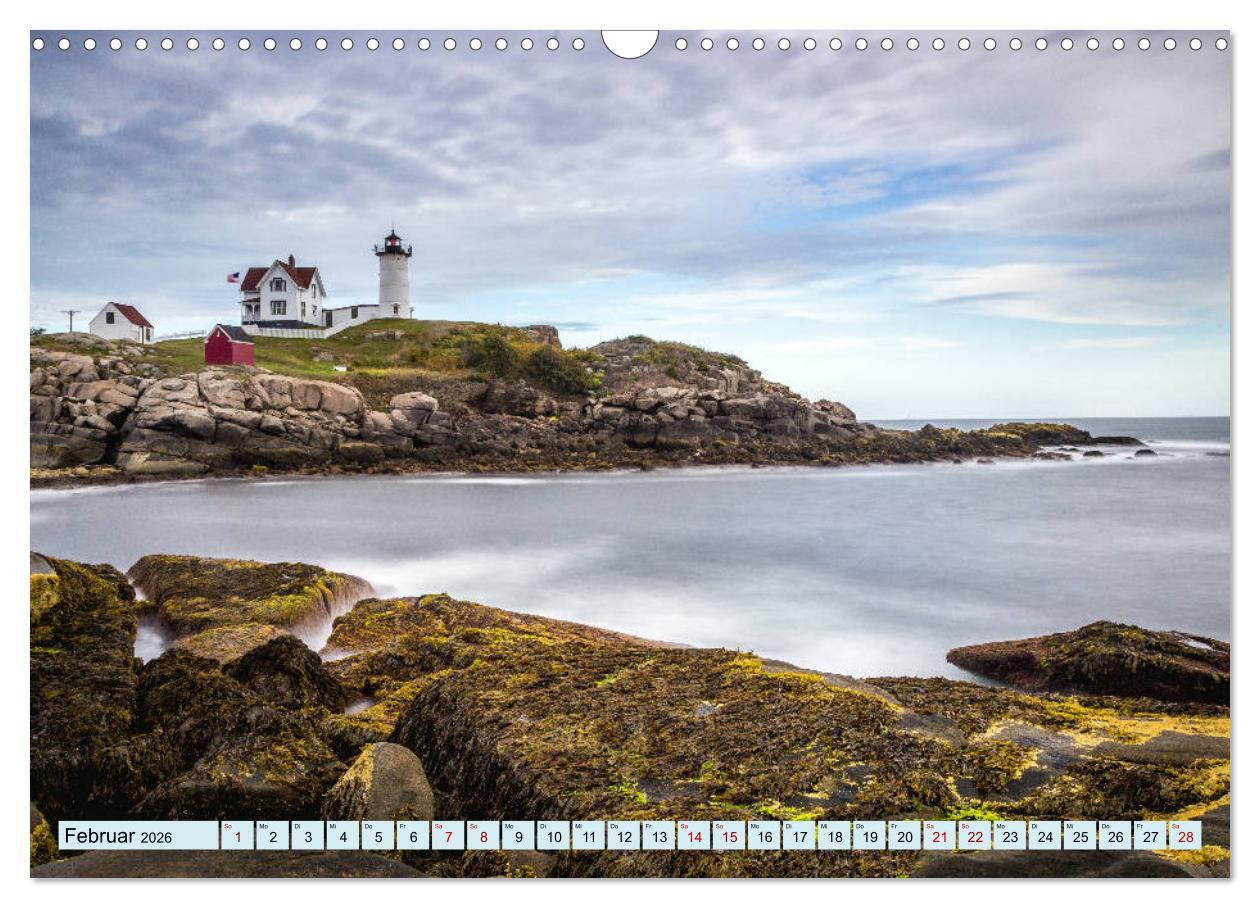Select Sunday February 1 date cell
1260x908 pixels.
click(237, 836)
